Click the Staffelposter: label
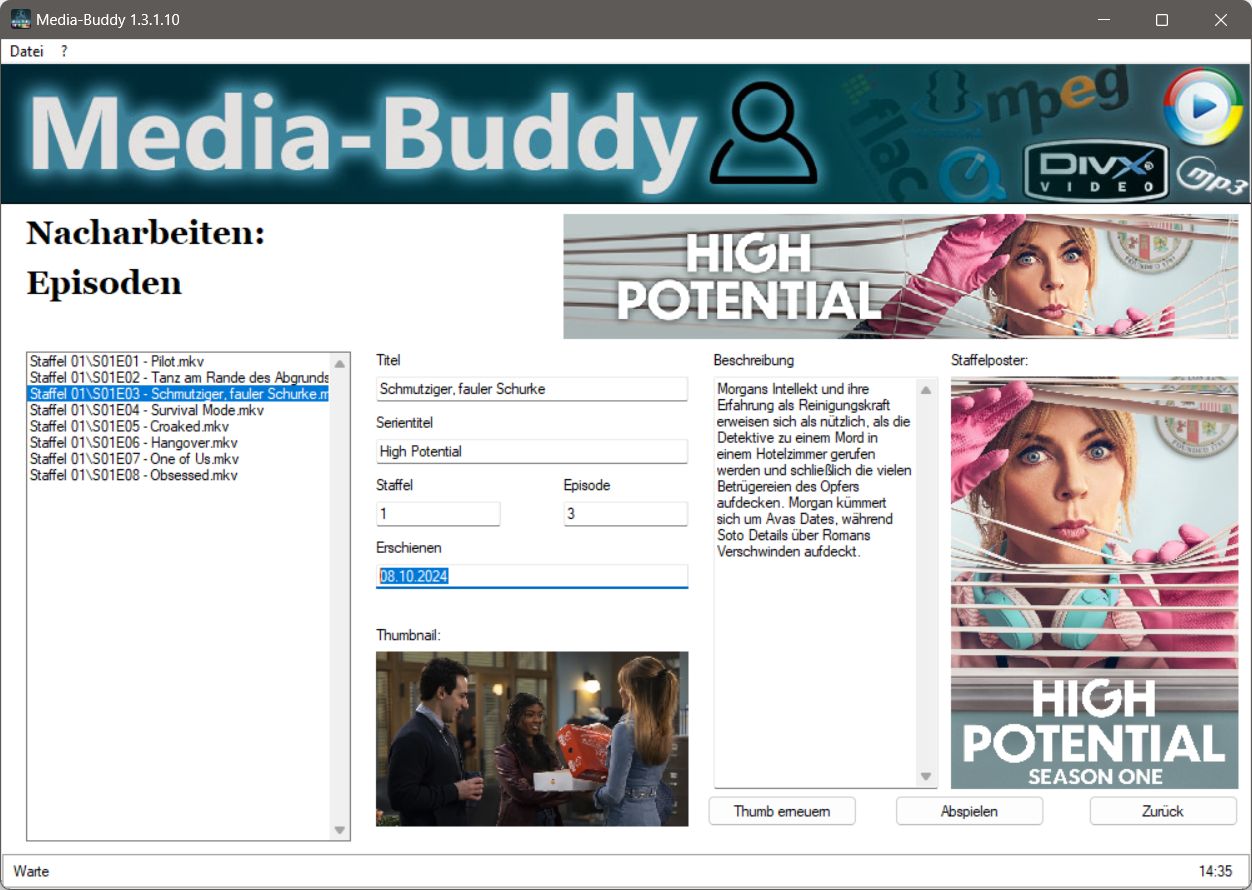Image resolution: width=1252 pixels, height=890 pixels. (x=989, y=360)
